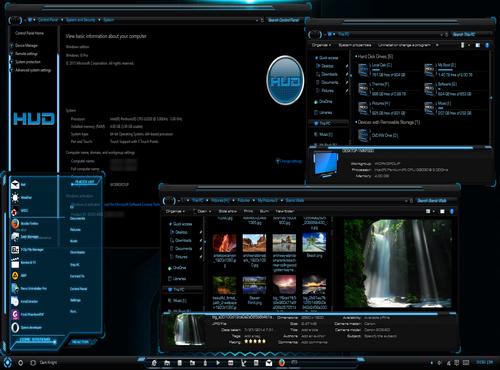Image resolution: width=500 pixels, height=370 pixels.
Task: Open Advanced system settings link
Action: pyautogui.click(x=33, y=70)
